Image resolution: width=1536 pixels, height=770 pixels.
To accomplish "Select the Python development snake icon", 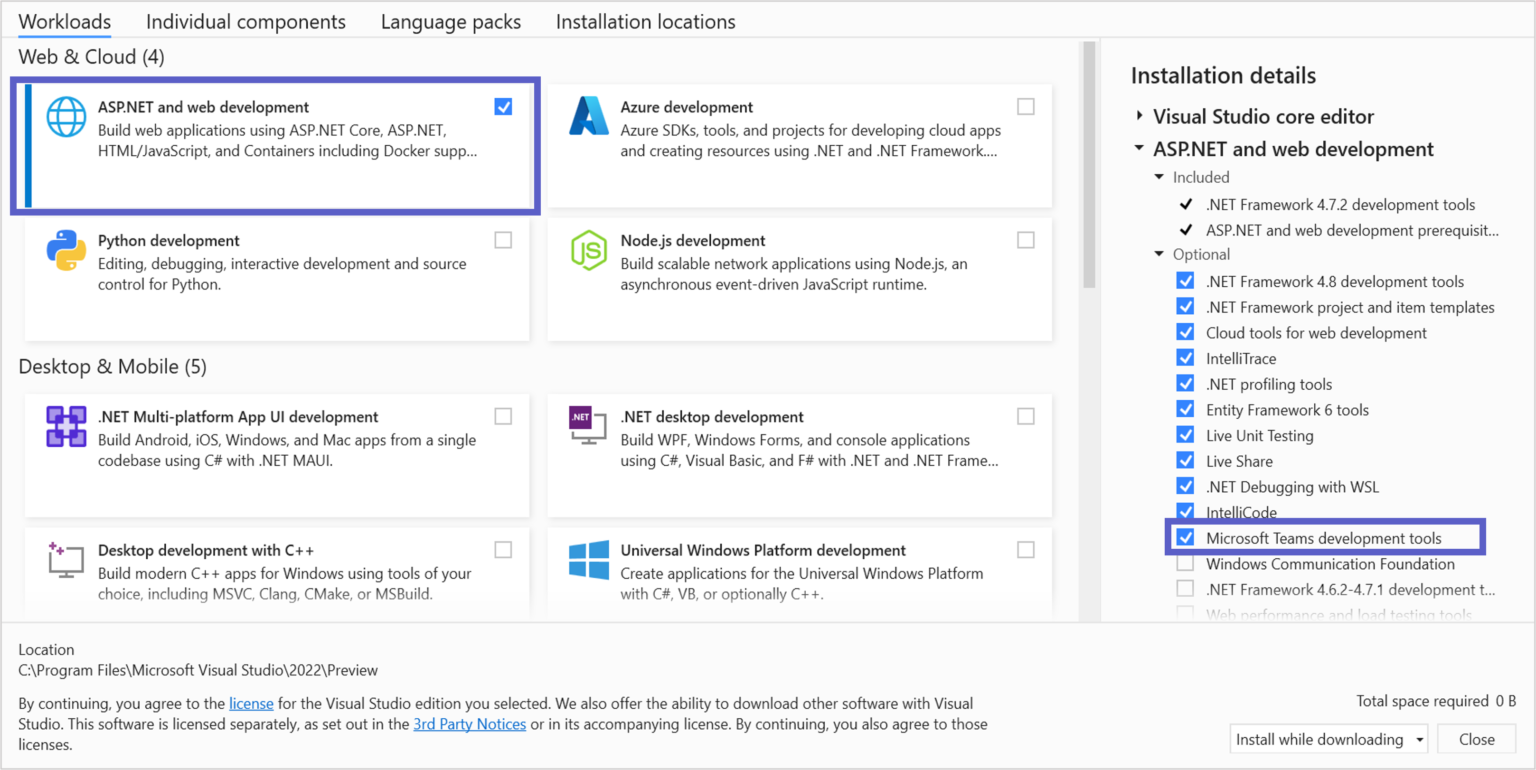I will coord(65,250).
